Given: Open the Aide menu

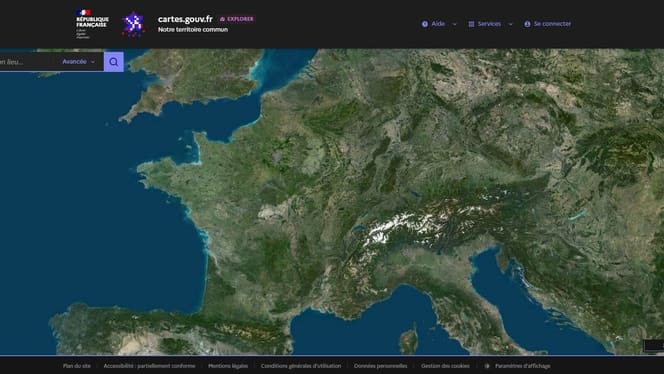Looking at the screenshot, I should coord(440,24).
